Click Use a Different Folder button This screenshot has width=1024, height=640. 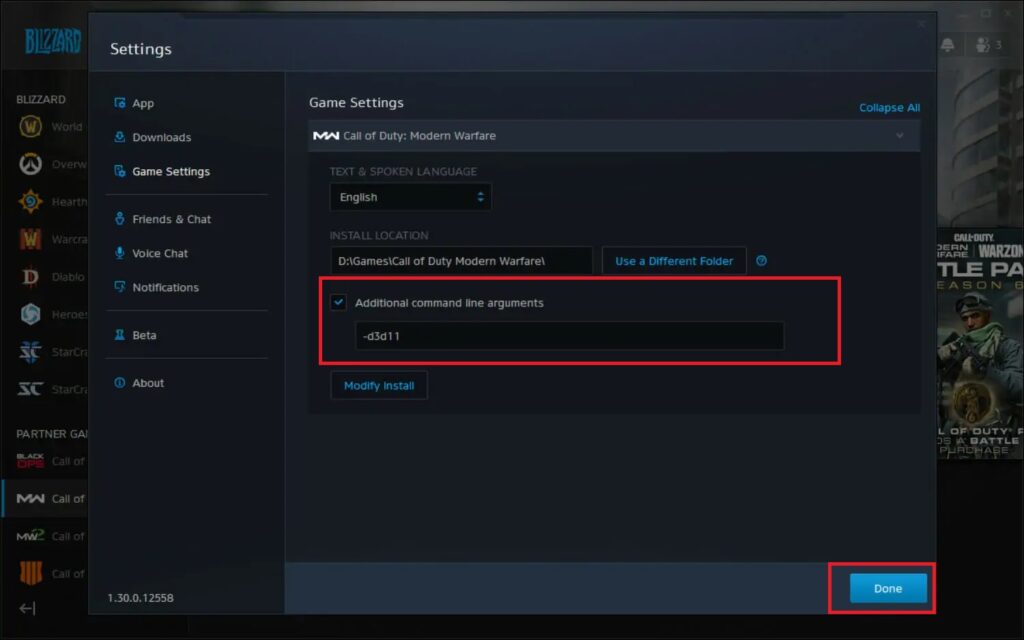(x=673, y=261)
